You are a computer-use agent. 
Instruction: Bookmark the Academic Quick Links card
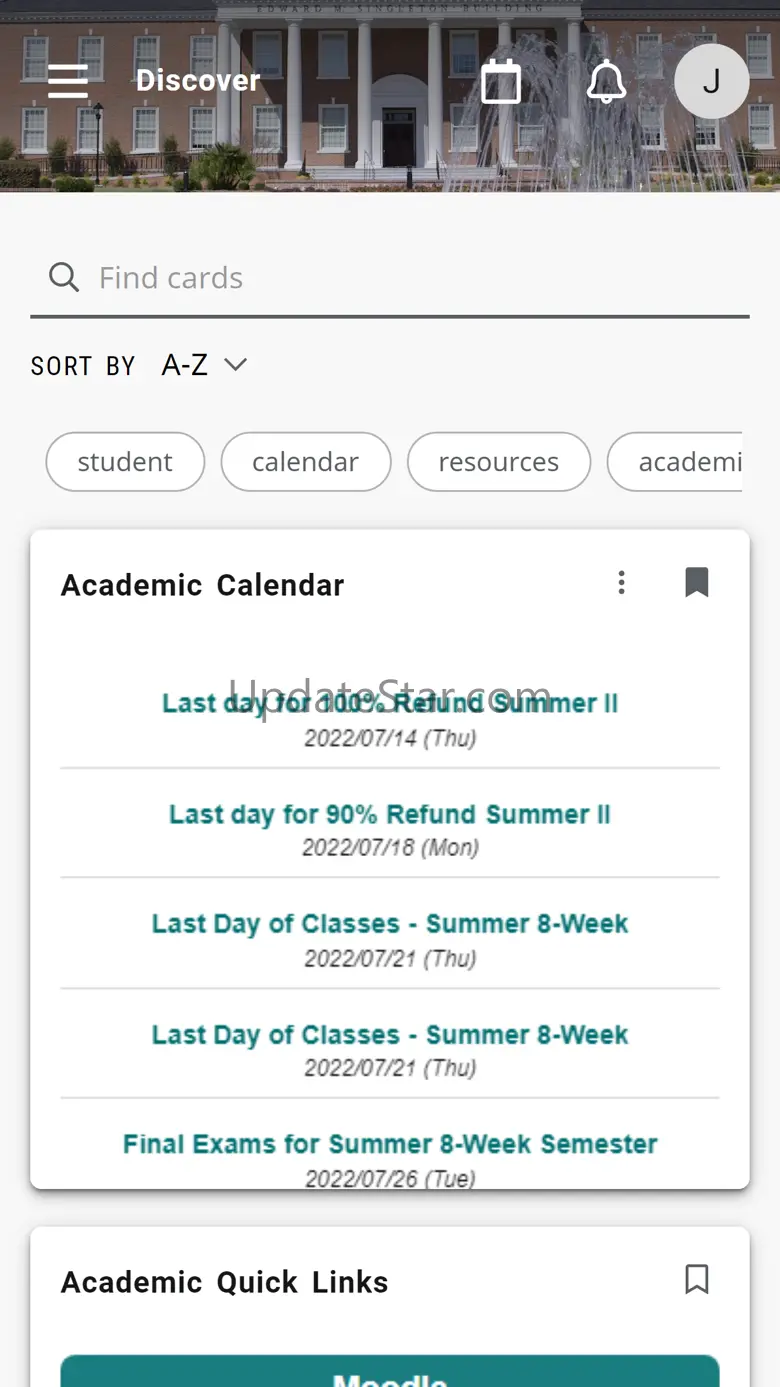pyautogui.click(x=697, y=1279)
